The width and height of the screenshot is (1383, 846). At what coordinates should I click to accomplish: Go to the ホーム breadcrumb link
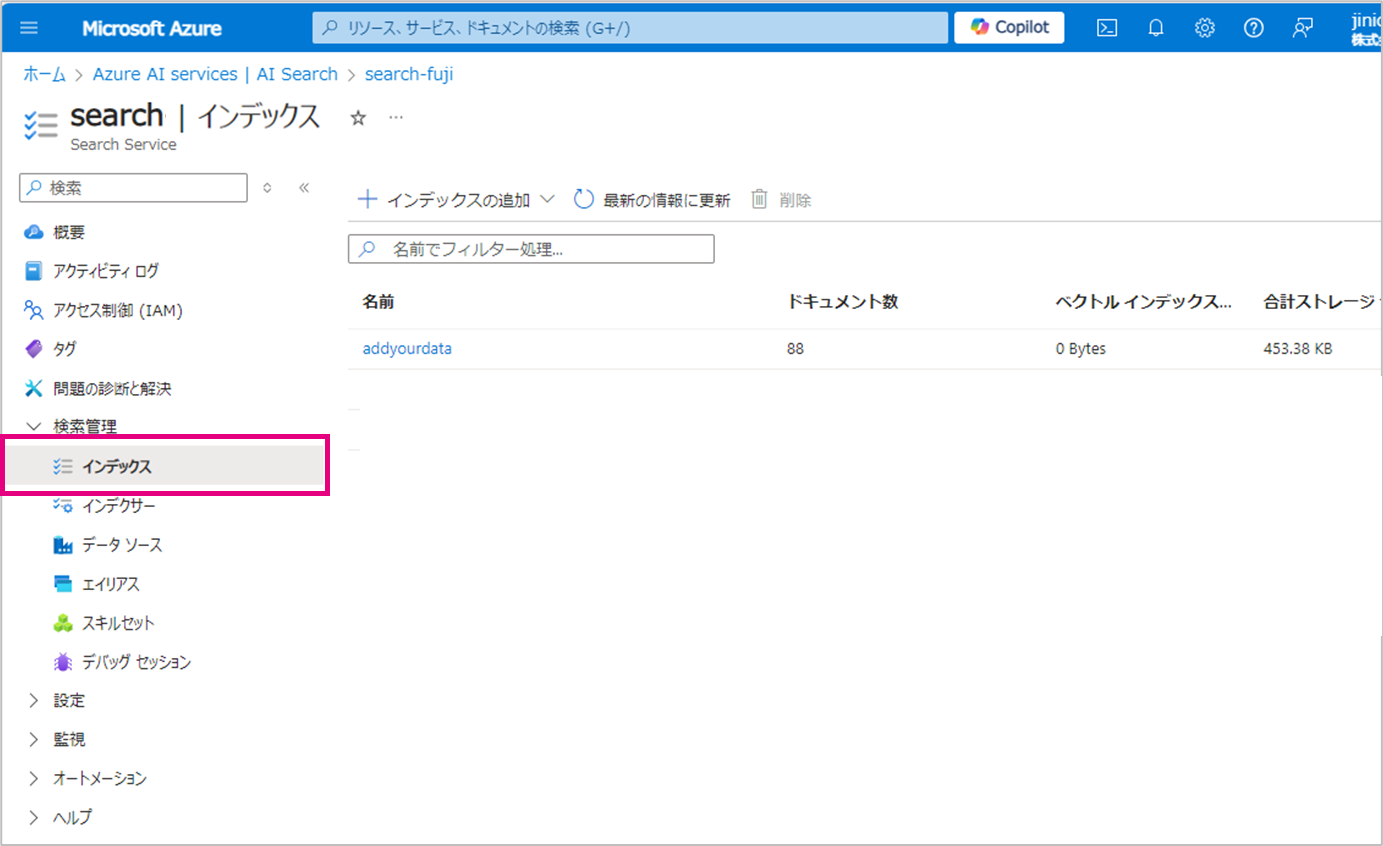(x=45, y=74)
